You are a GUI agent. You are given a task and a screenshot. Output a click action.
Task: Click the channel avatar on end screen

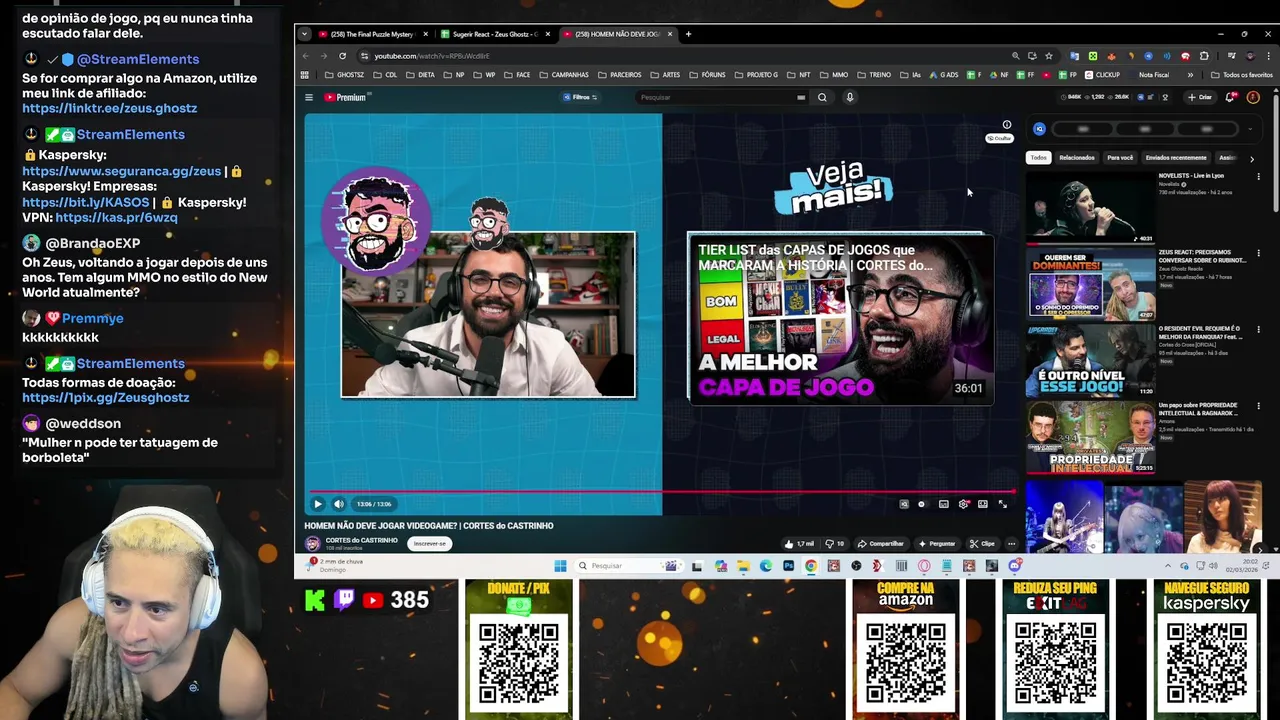click(x=376, y=220)
